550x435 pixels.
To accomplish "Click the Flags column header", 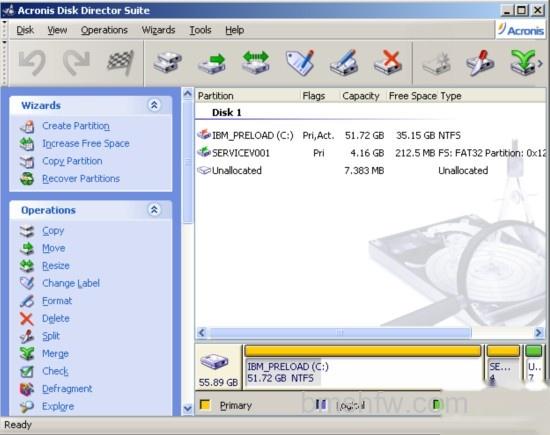I will pos(314,96).
